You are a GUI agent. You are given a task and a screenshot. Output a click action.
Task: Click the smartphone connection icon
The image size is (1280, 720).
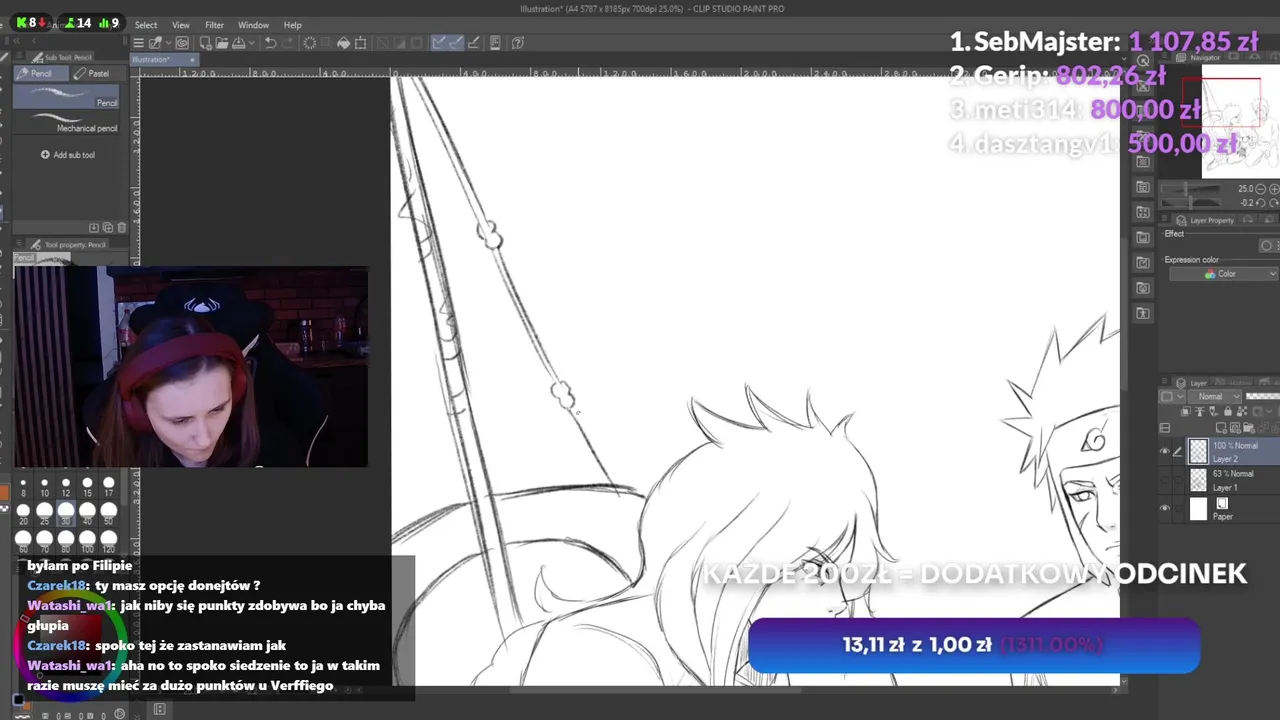[494, 42]
